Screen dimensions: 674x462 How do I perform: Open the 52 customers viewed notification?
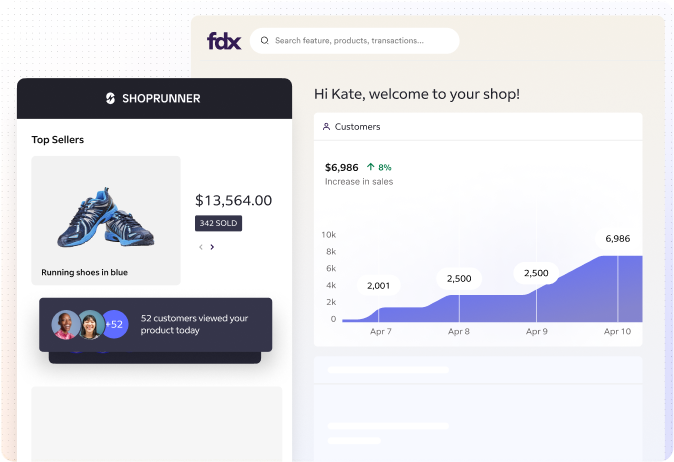(x=156, y=325)
